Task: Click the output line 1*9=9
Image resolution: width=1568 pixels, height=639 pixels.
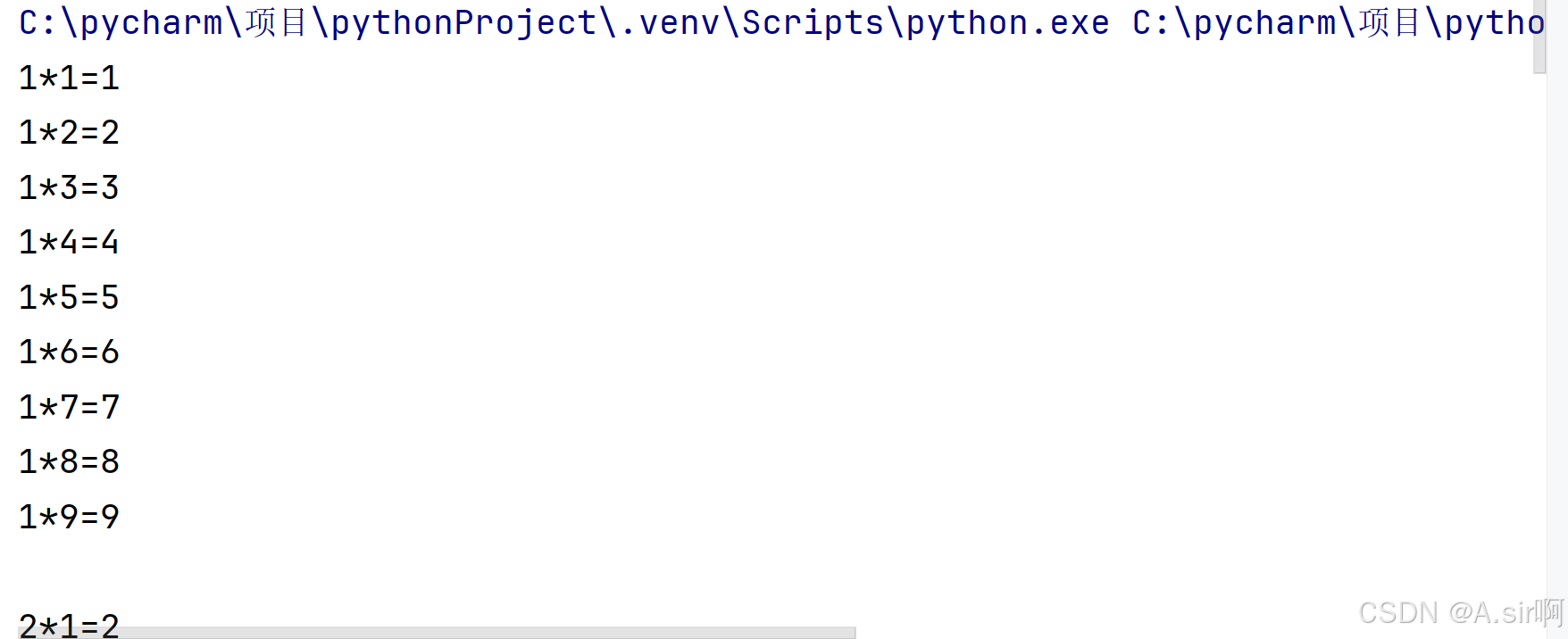Action: click(x=69, y=518)
